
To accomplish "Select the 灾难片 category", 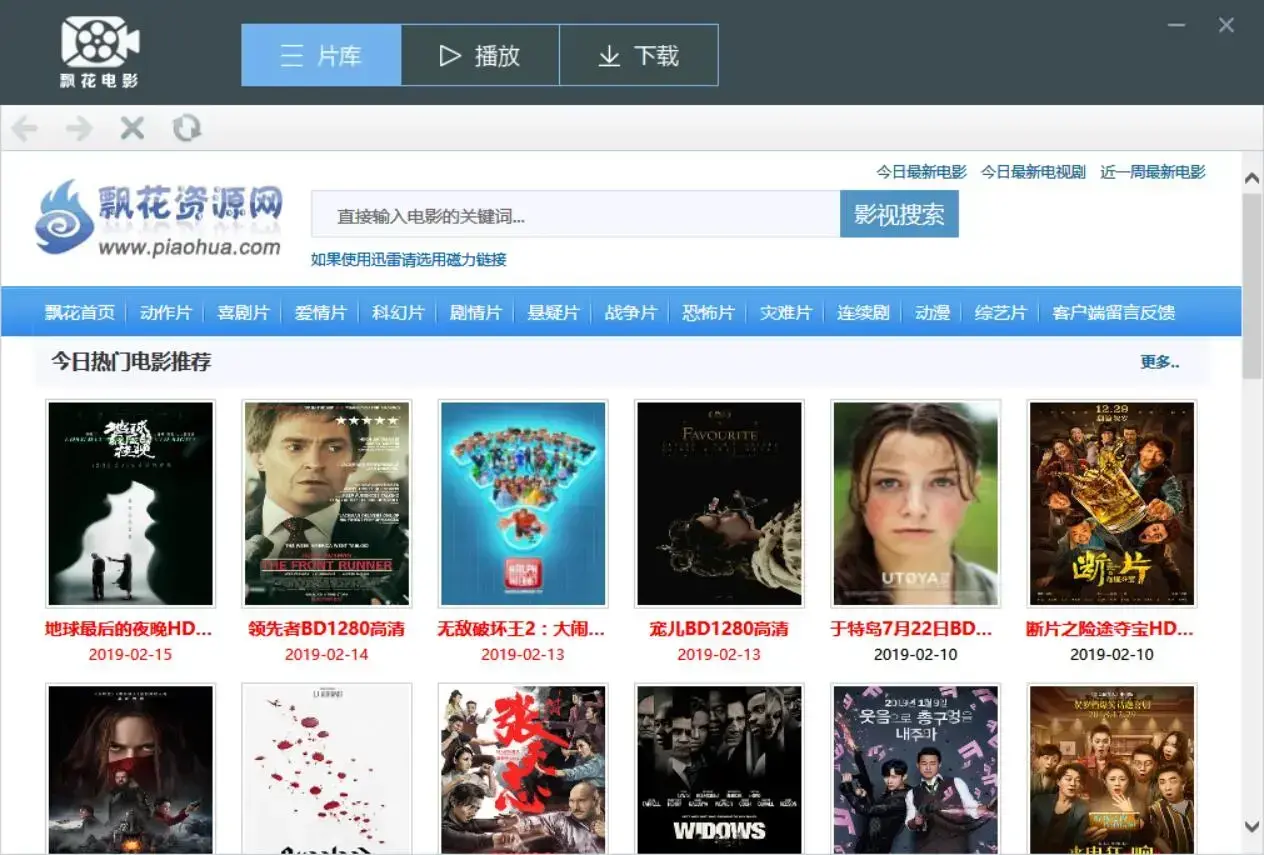I will coord(786,313).
